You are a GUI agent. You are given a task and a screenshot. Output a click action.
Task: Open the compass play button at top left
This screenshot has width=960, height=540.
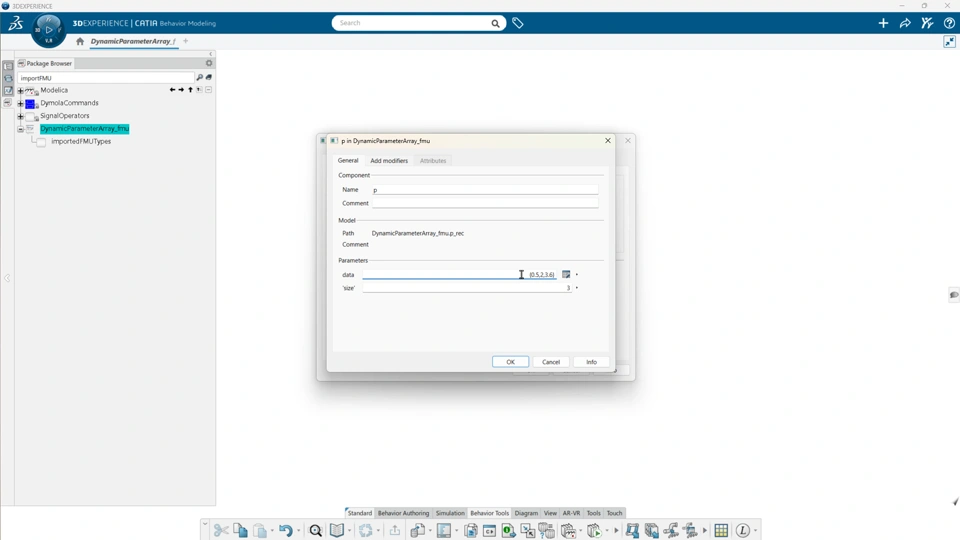coord(48,29)
